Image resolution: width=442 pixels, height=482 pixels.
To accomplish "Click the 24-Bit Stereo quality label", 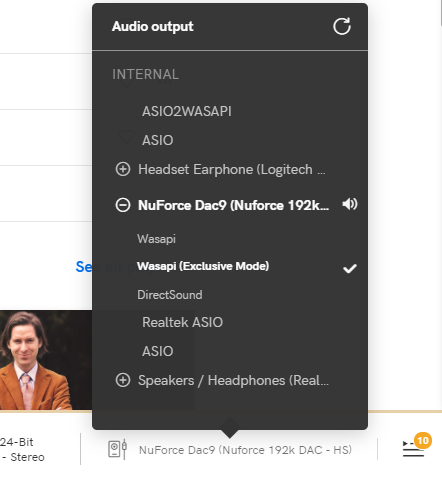I will (x=22, y=449).
